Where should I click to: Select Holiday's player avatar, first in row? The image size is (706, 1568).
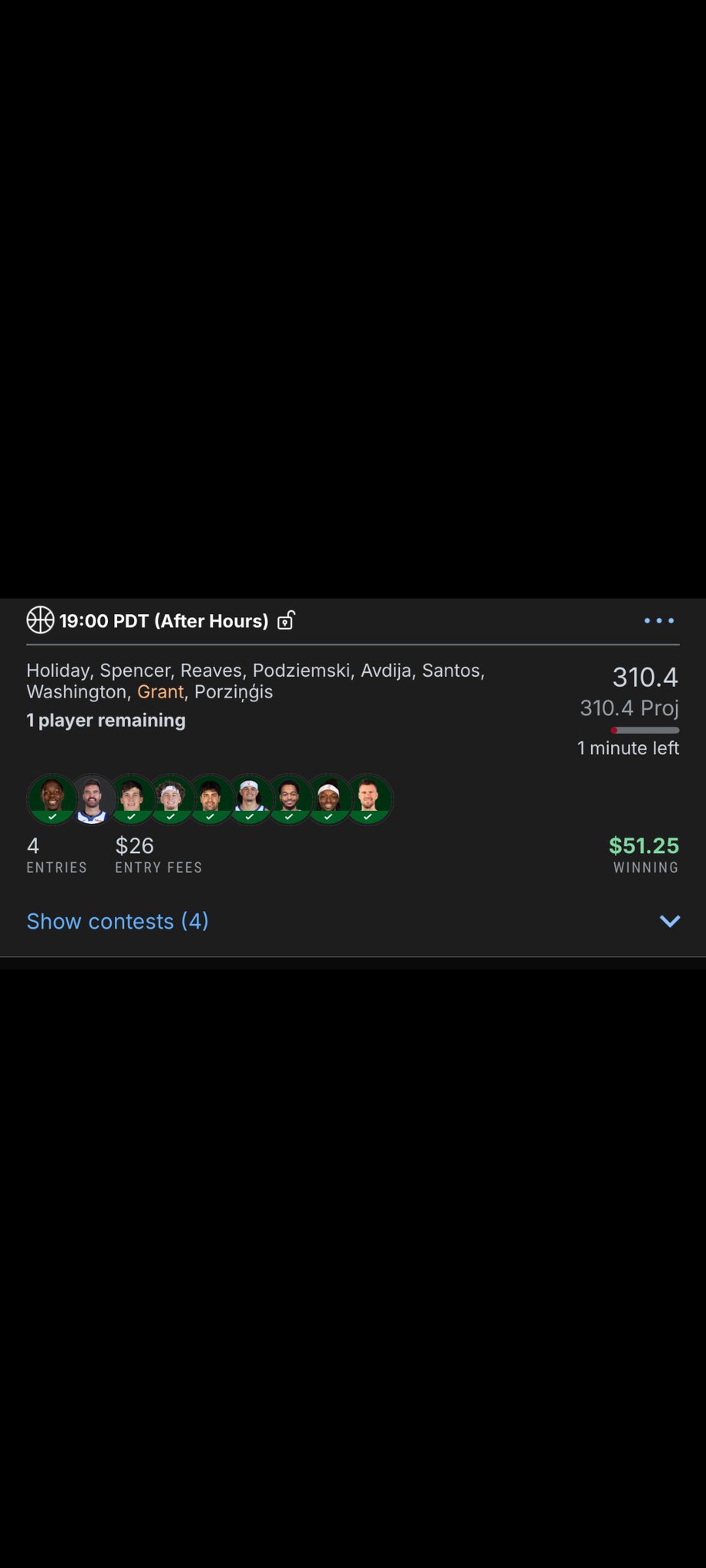click(x=52, y=799)
